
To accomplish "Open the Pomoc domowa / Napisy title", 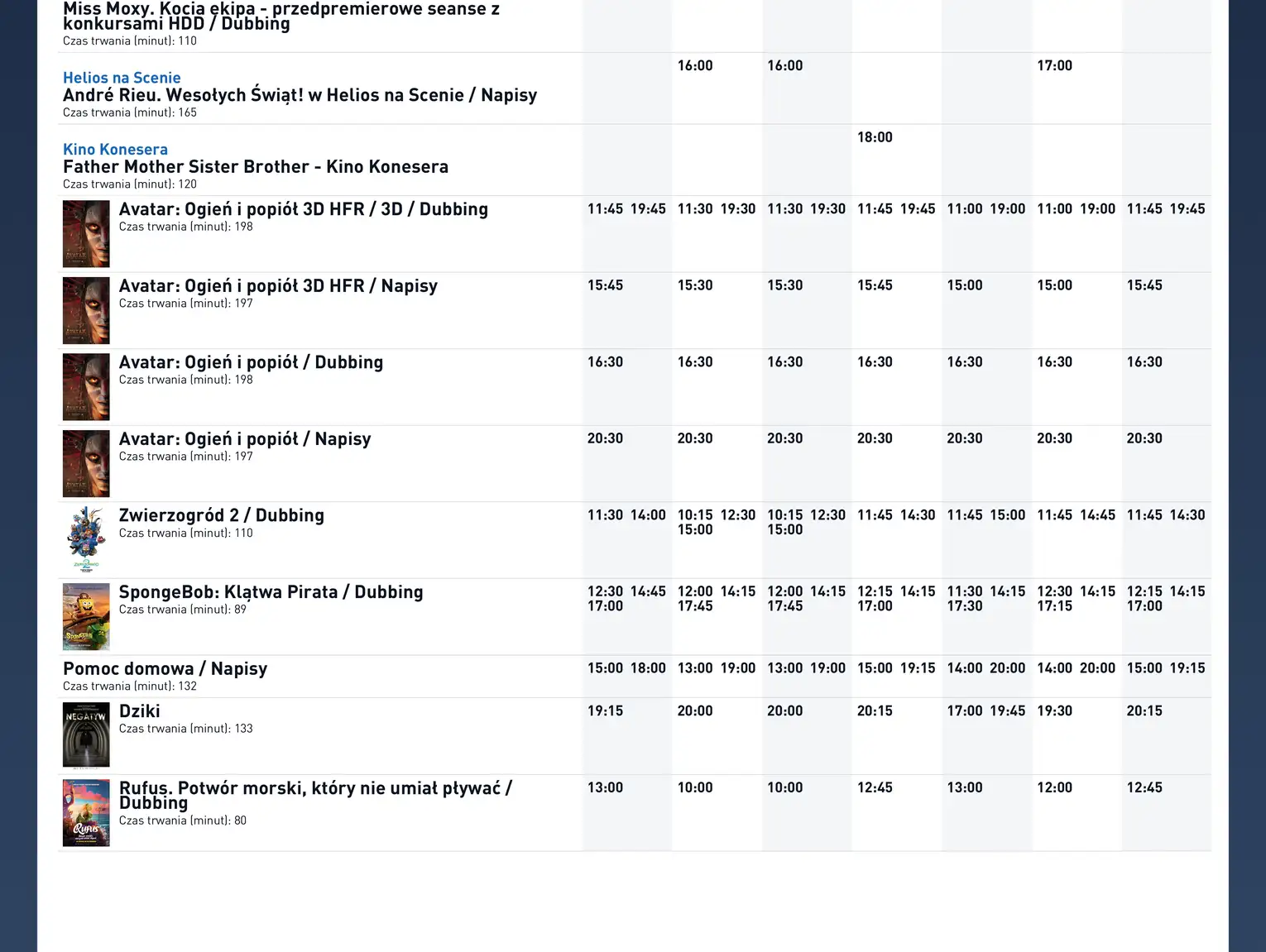I will pyautogui.click(x=165, y=668).
